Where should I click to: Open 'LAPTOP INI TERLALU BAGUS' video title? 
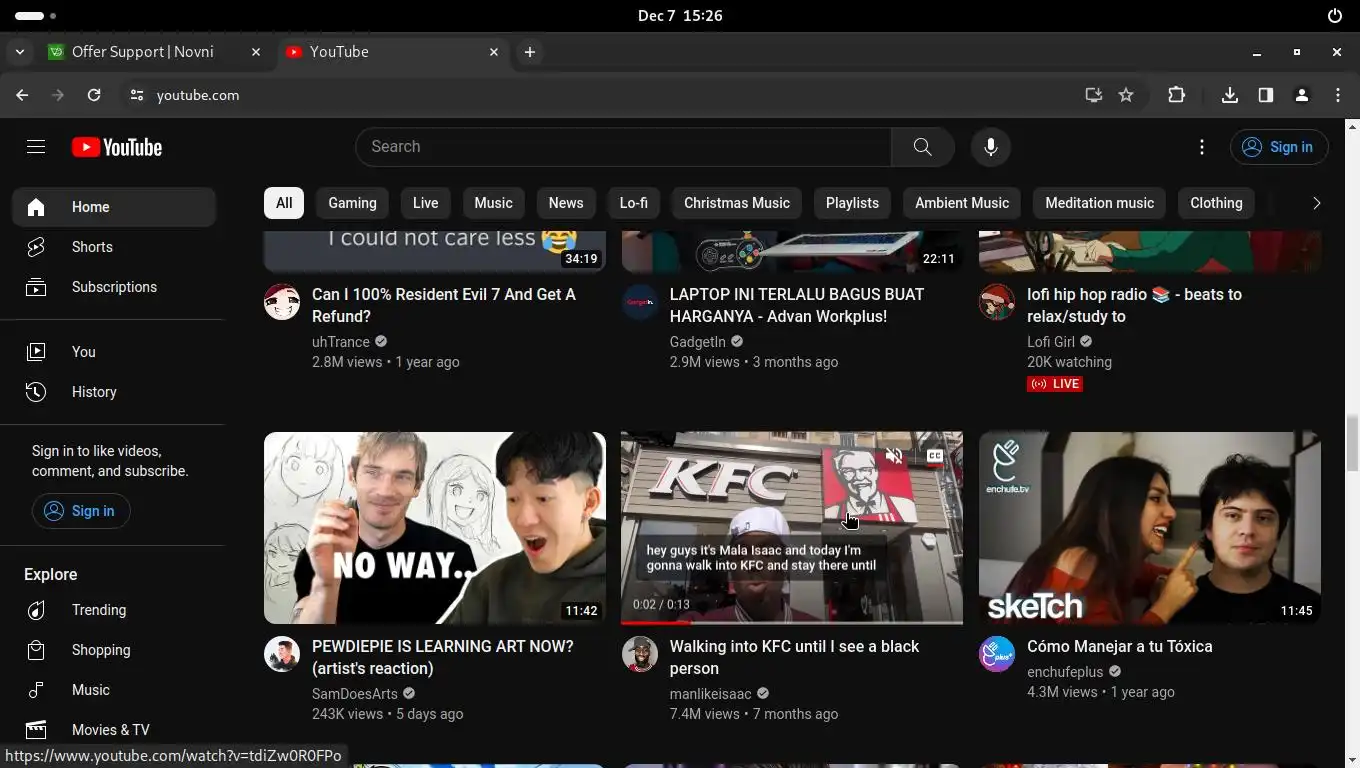797,305
